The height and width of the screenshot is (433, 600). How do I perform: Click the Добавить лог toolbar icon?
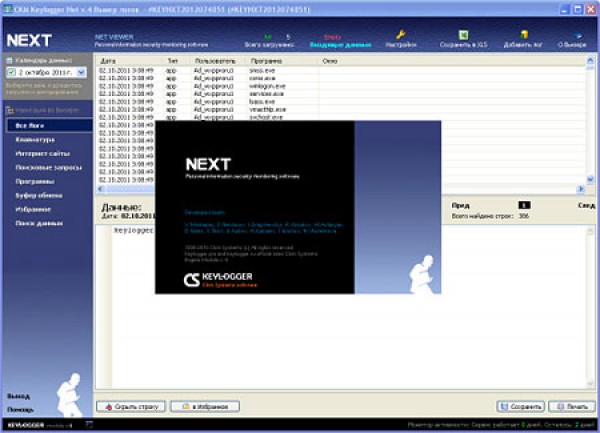point(524,35)
